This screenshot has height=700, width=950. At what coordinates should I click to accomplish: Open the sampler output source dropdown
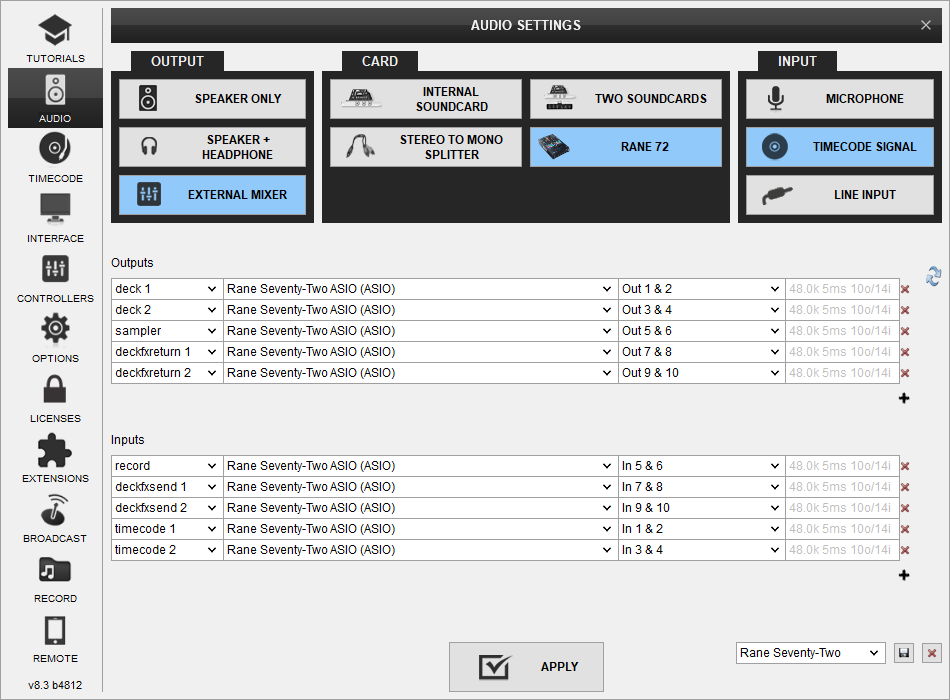pyautogui.click(x=166, y=331)
